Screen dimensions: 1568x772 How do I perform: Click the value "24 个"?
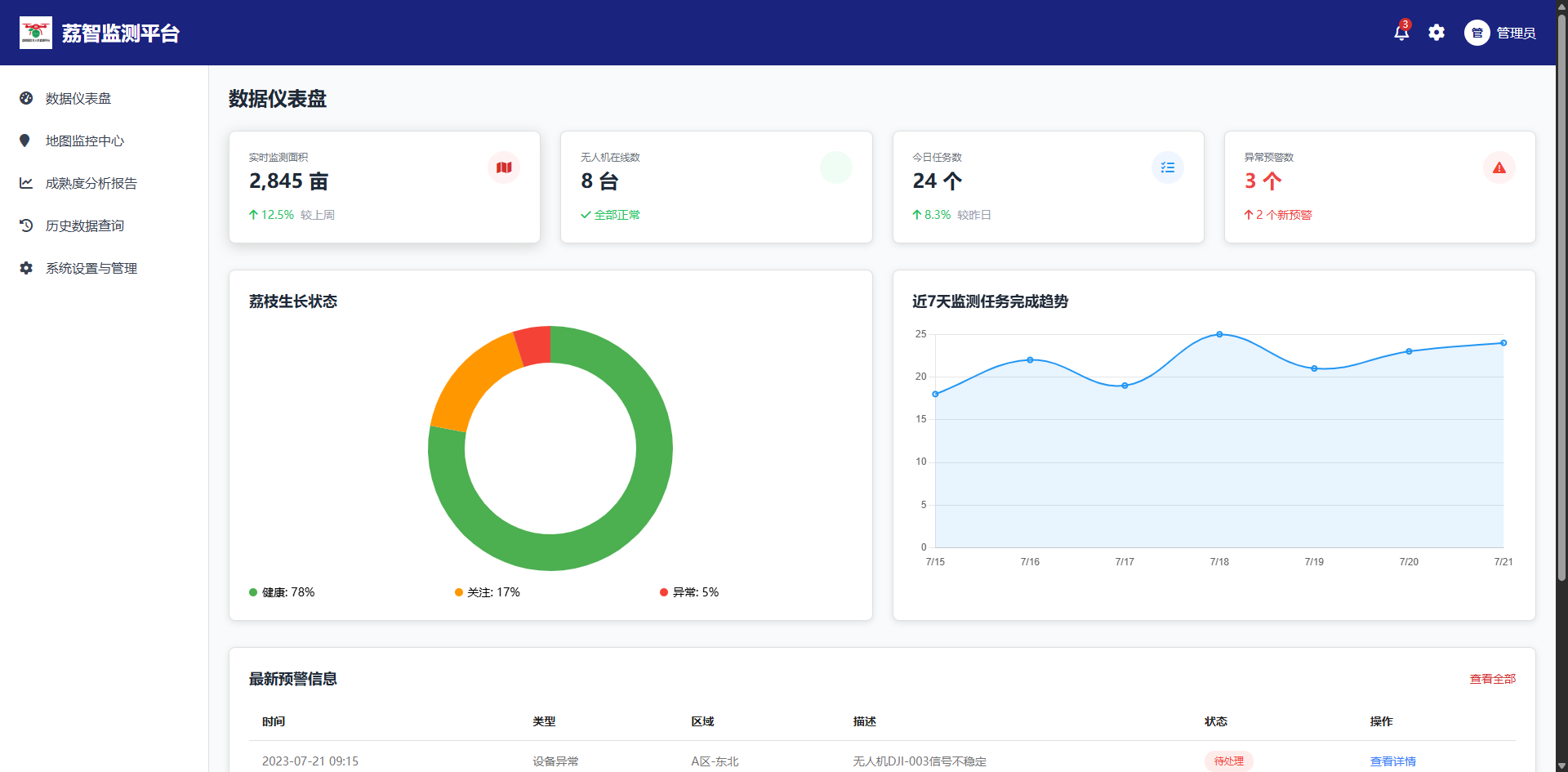tap(937, 181)
